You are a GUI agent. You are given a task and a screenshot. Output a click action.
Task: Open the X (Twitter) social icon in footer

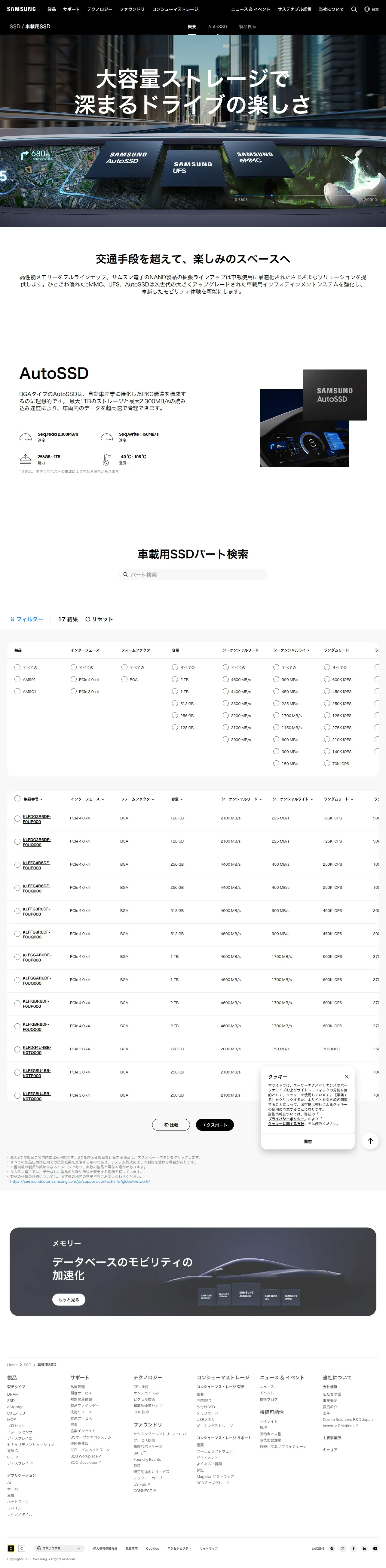(x=343, y=1548)
